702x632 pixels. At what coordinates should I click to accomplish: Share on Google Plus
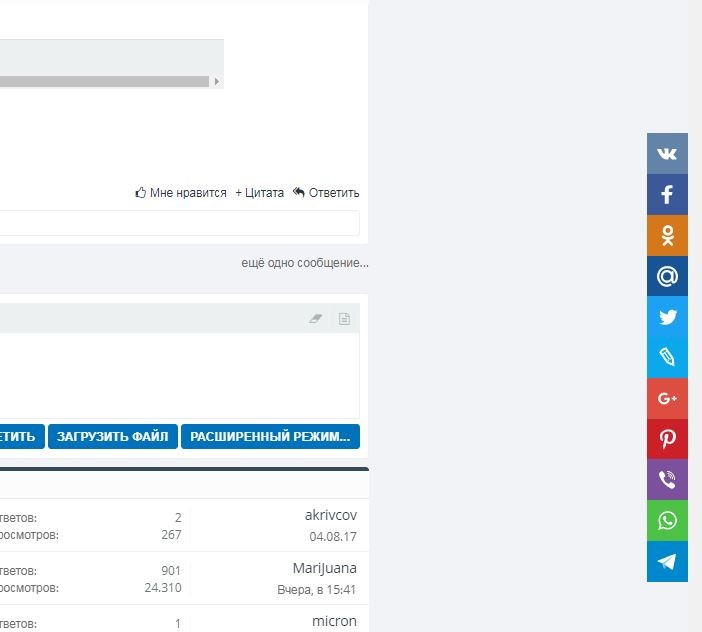coord(667,398)
